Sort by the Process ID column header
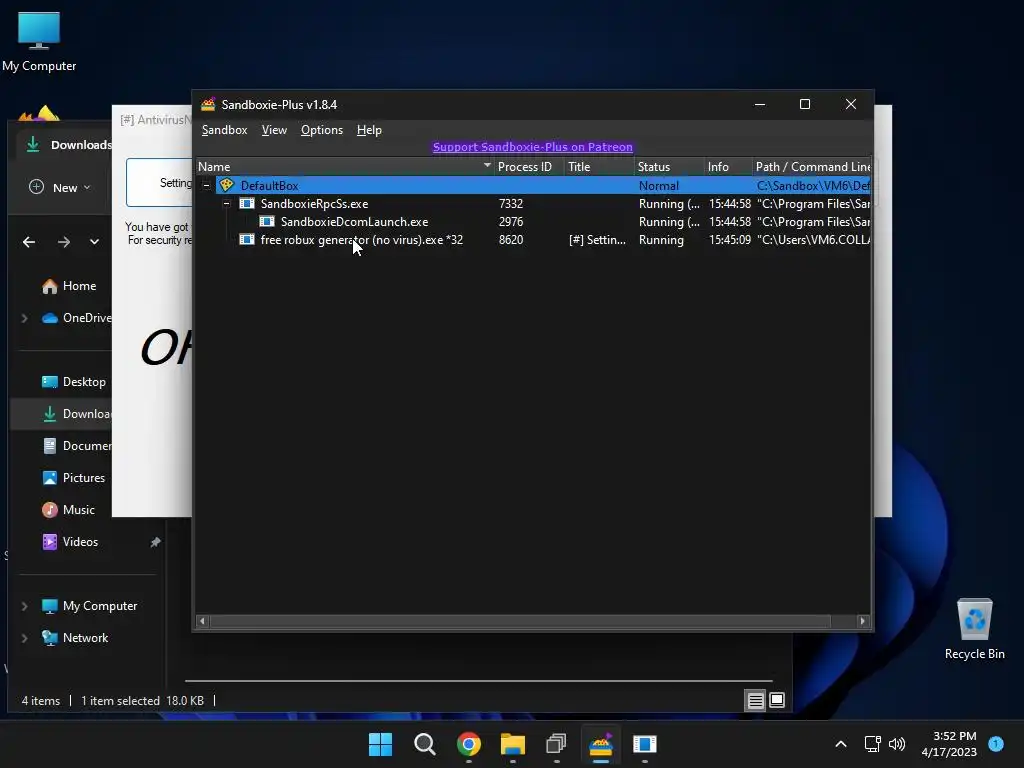Screen dimensions: 1024x768 coord(529,167)
